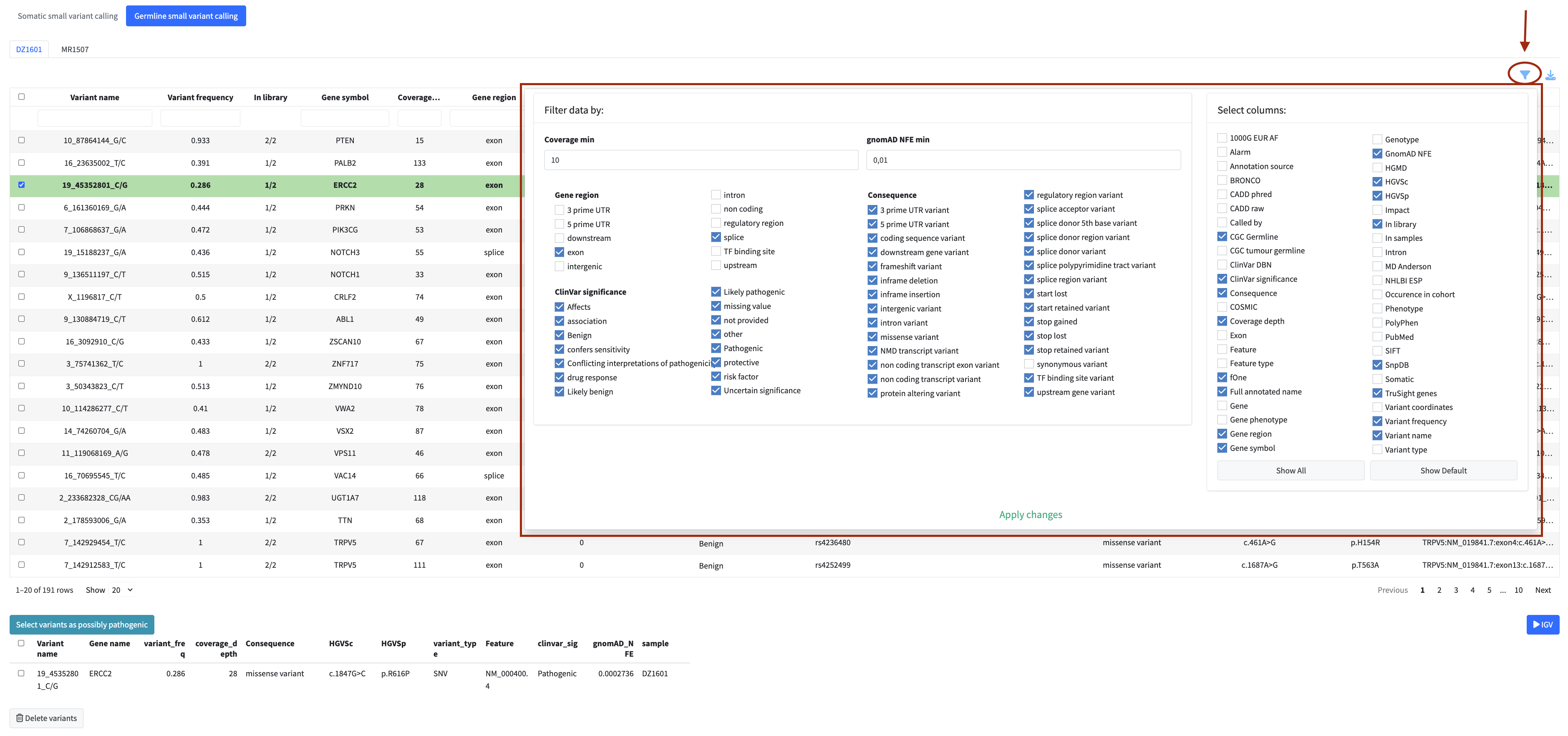The height and width of the screenshot is (736, 1568).
Task: Click Select variants as possibly pathogenic
Action: [x=81, y=625]
